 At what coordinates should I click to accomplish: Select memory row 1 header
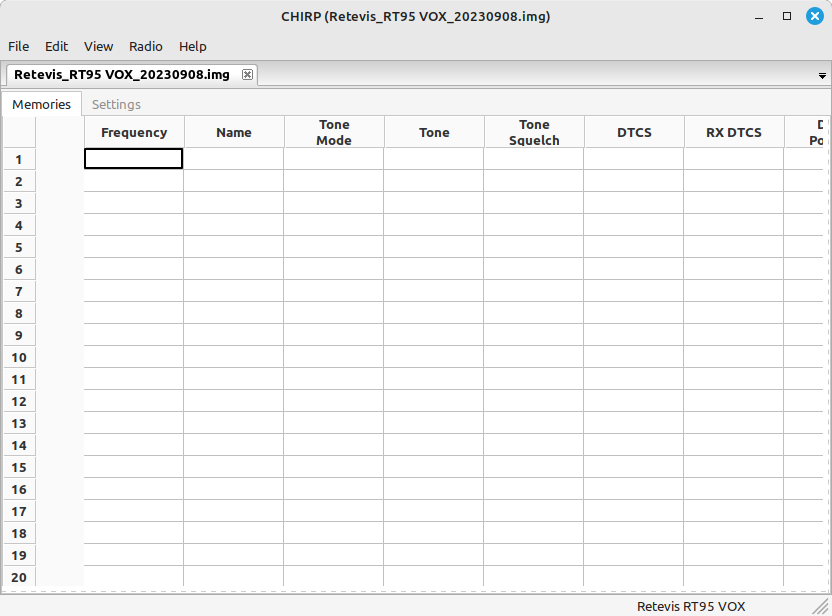19,159
